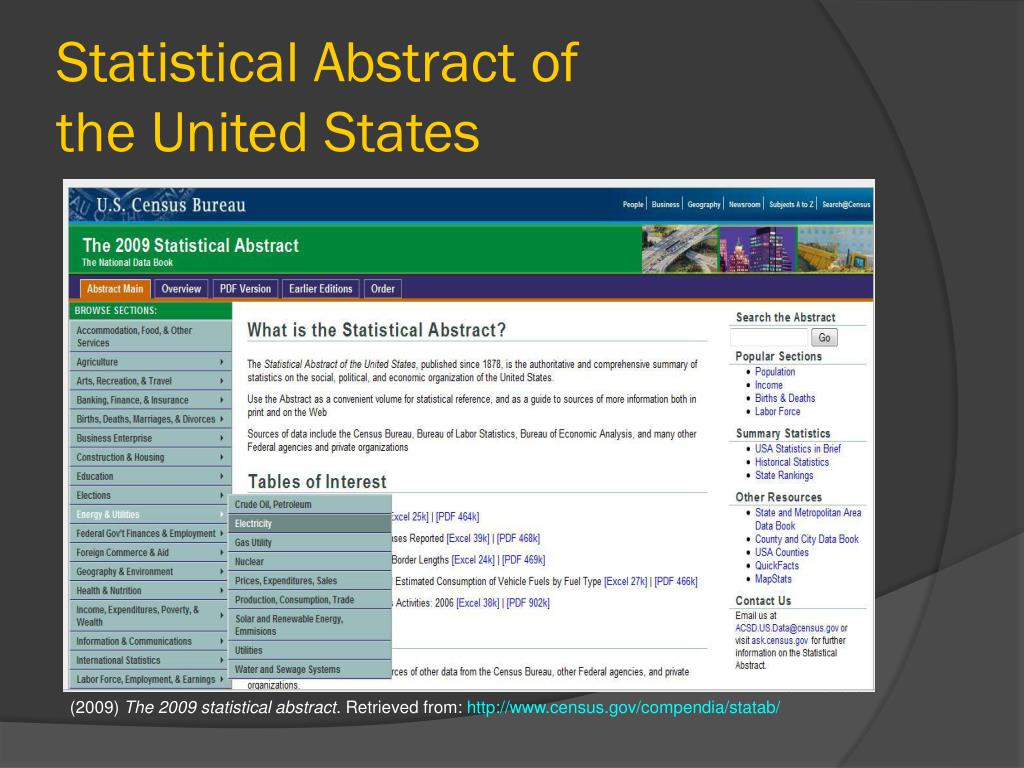Image resolution: width=1024 pixels, height=768 pixels.
Task: Select Production, Consumption, Trade submenu item
Action: point(310,600)
